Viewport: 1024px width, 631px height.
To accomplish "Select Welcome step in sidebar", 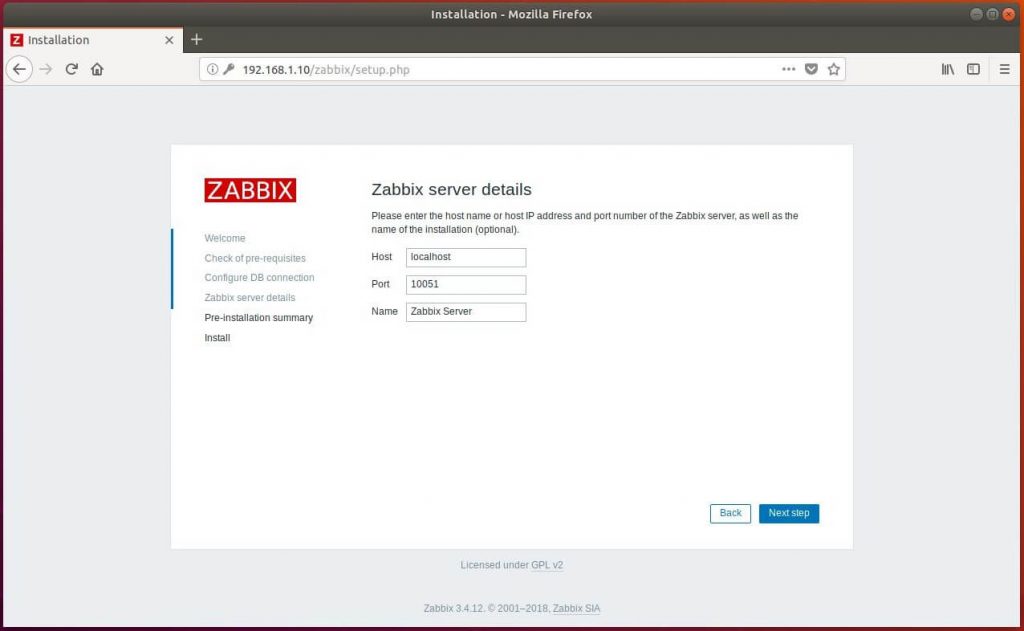I will click(225, 238).
